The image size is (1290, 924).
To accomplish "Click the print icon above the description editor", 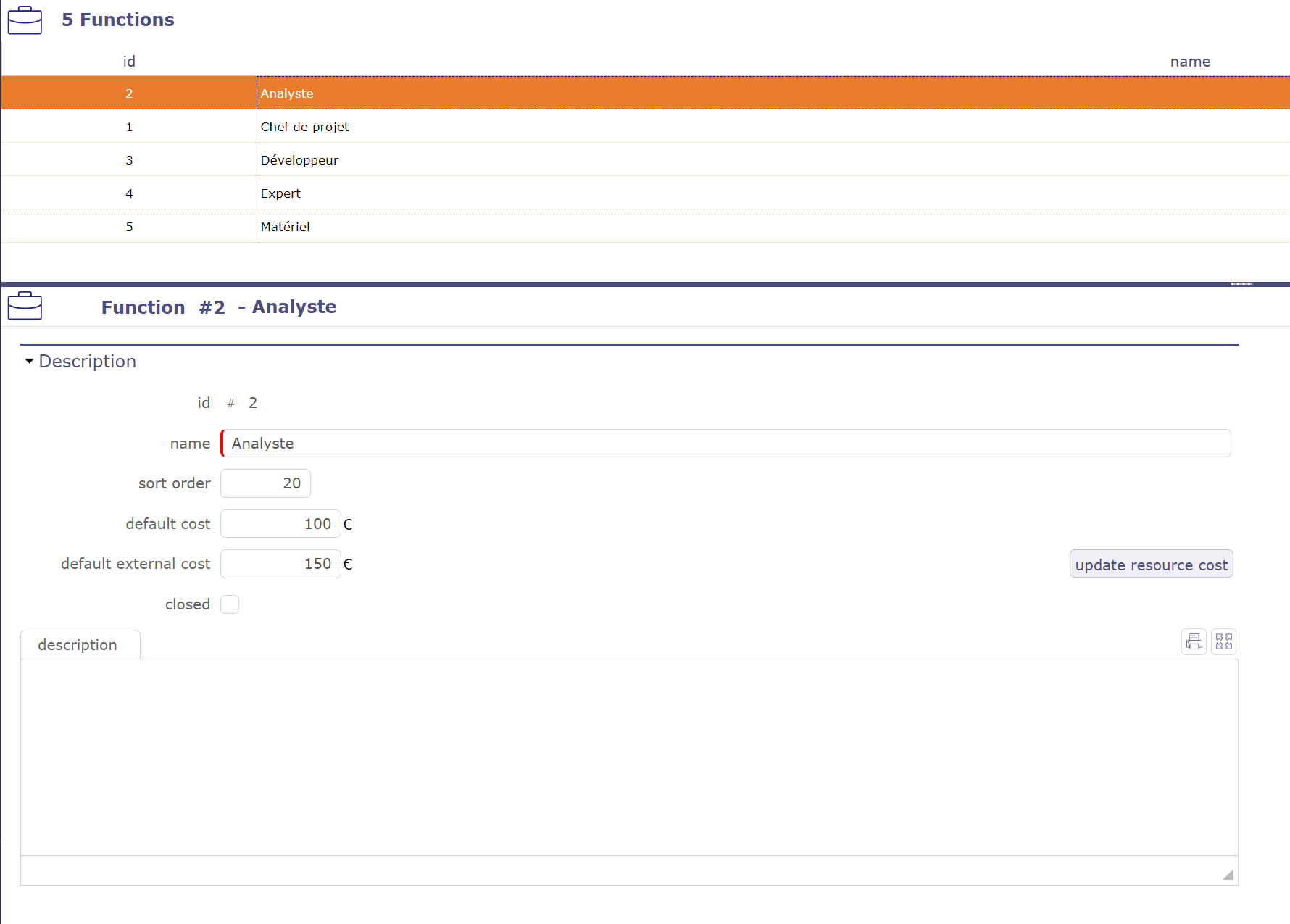I will (x=1194, y=641).
